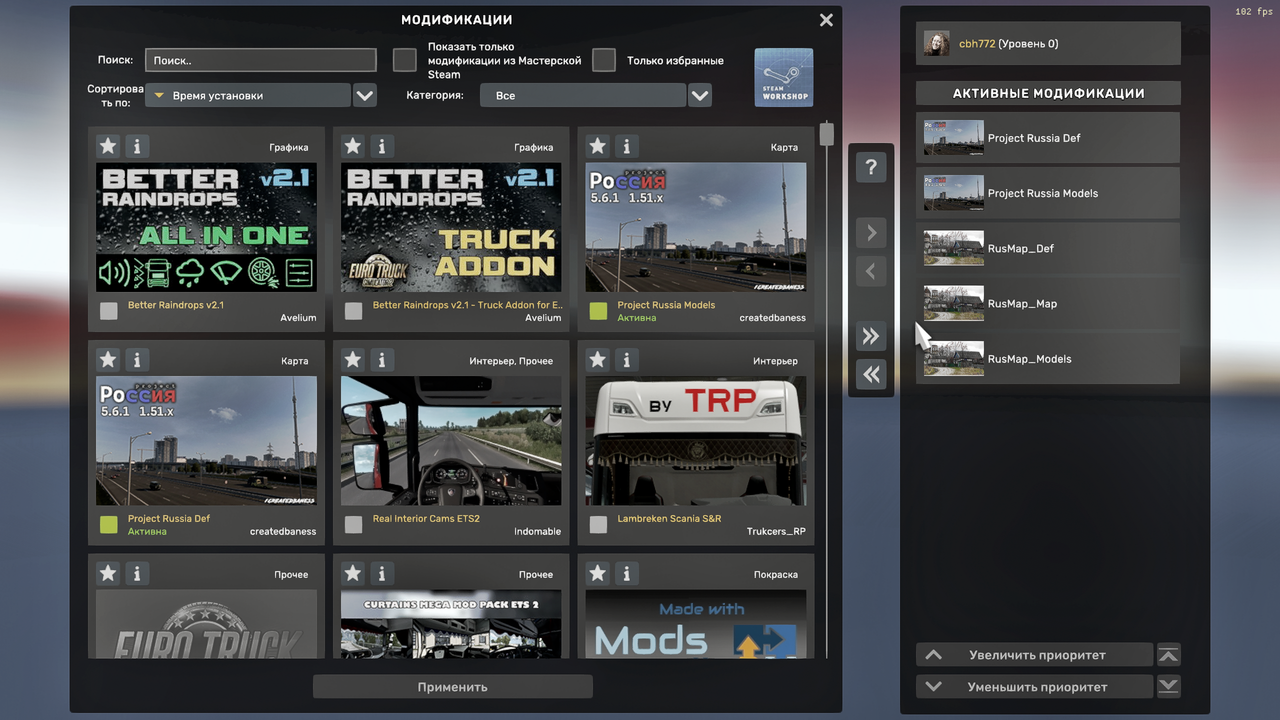Favorite Better Raindrops v2.1 with star icon
This screenshot has height=720, width=1280.
point(108,146)
